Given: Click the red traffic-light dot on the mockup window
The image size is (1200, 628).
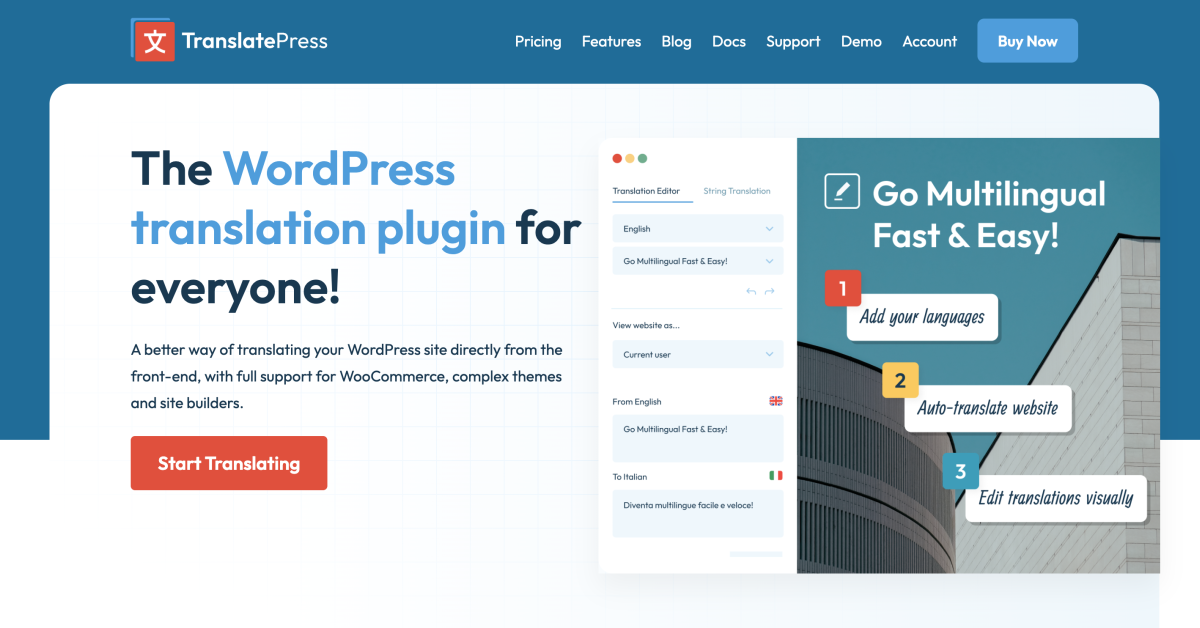Looking at the screenshot, I should (616, 158).
